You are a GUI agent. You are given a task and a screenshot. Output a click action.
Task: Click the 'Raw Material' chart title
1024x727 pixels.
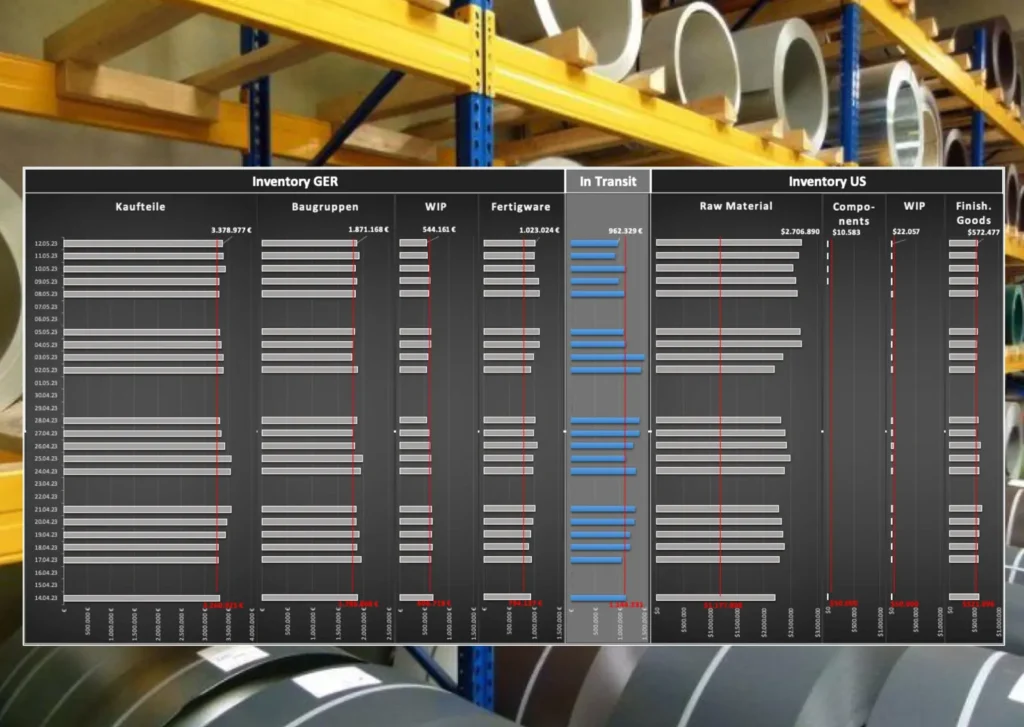point(736,206)
